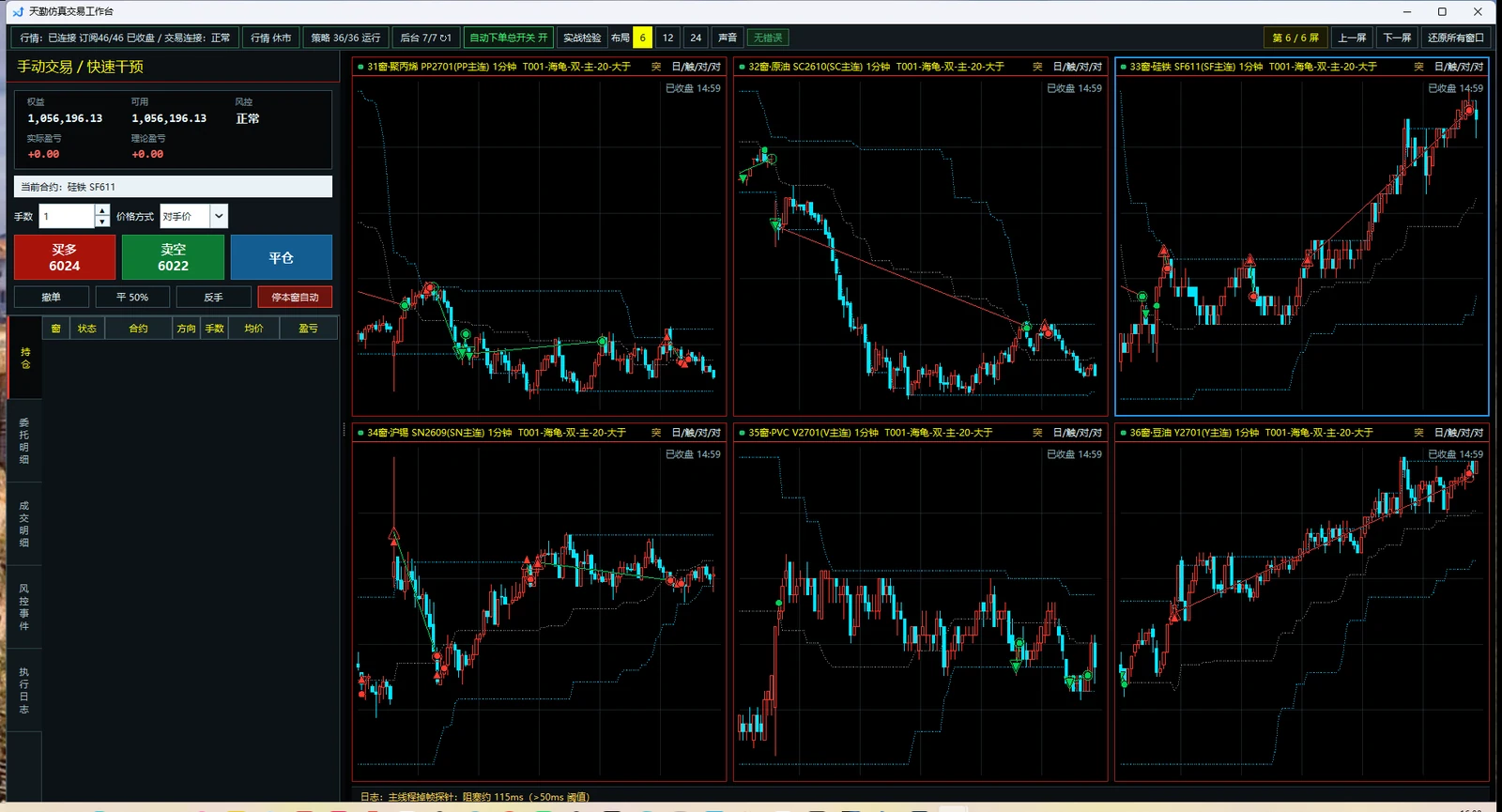The width and height of the screenshot is (1502, 812).
Task: Click the 天勤仿真交易工作台 app icon in the title bar
Action: (18, 11)
